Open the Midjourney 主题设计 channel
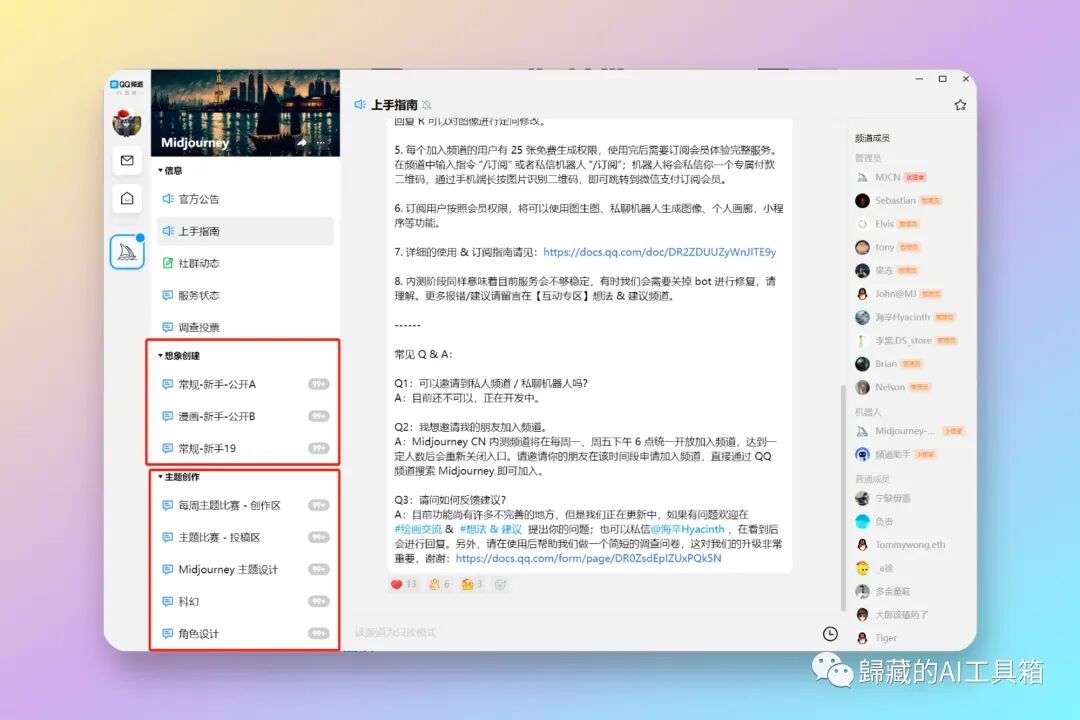 [245, 570]
